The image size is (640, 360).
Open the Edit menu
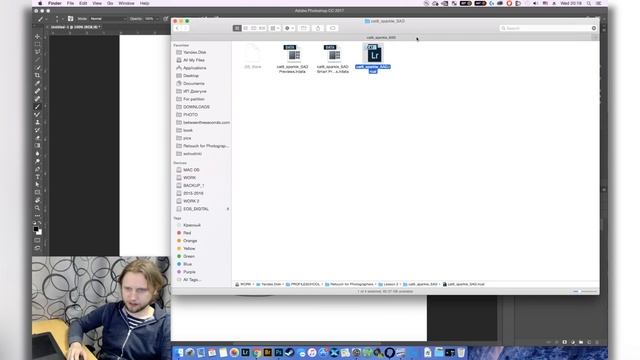[83, 3]
